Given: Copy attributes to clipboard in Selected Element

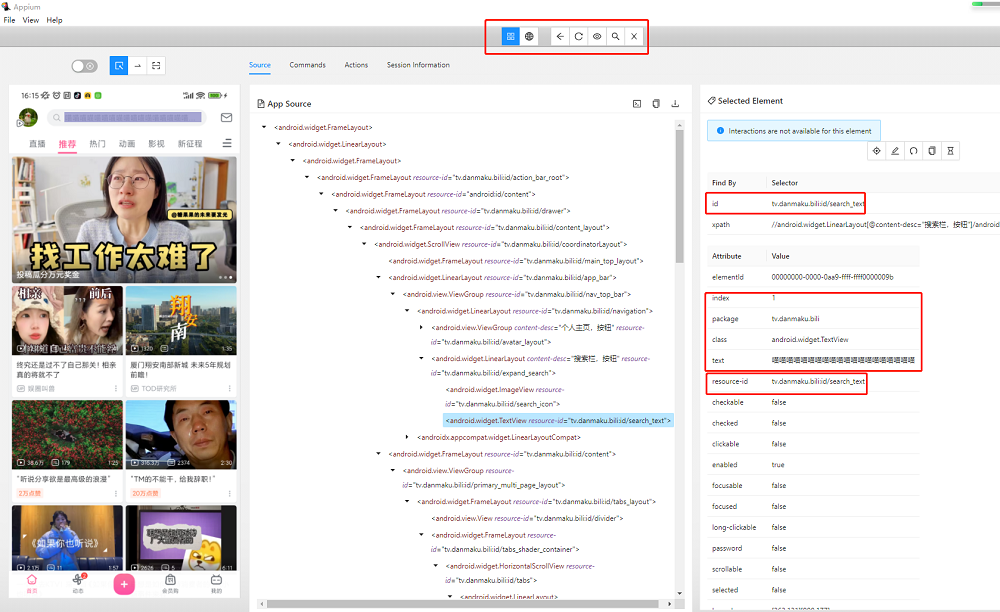Looking at the screenshot, I should pos(932,151).
